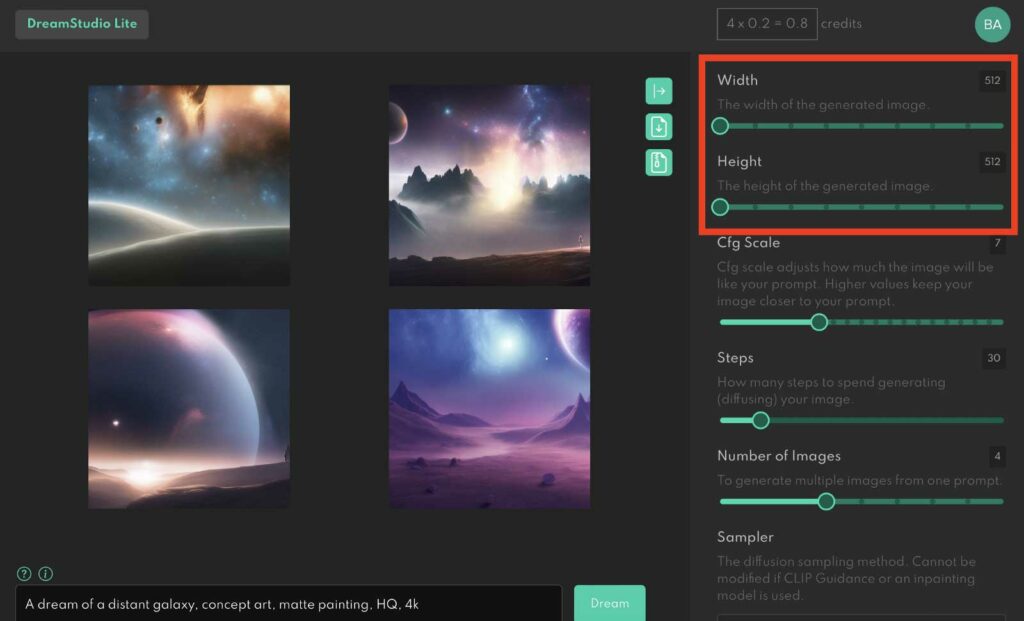Screen dimensions: 1024x621
Task: Click the Steps slider handle
Action: pyautogui.click(x=760, y=421)
